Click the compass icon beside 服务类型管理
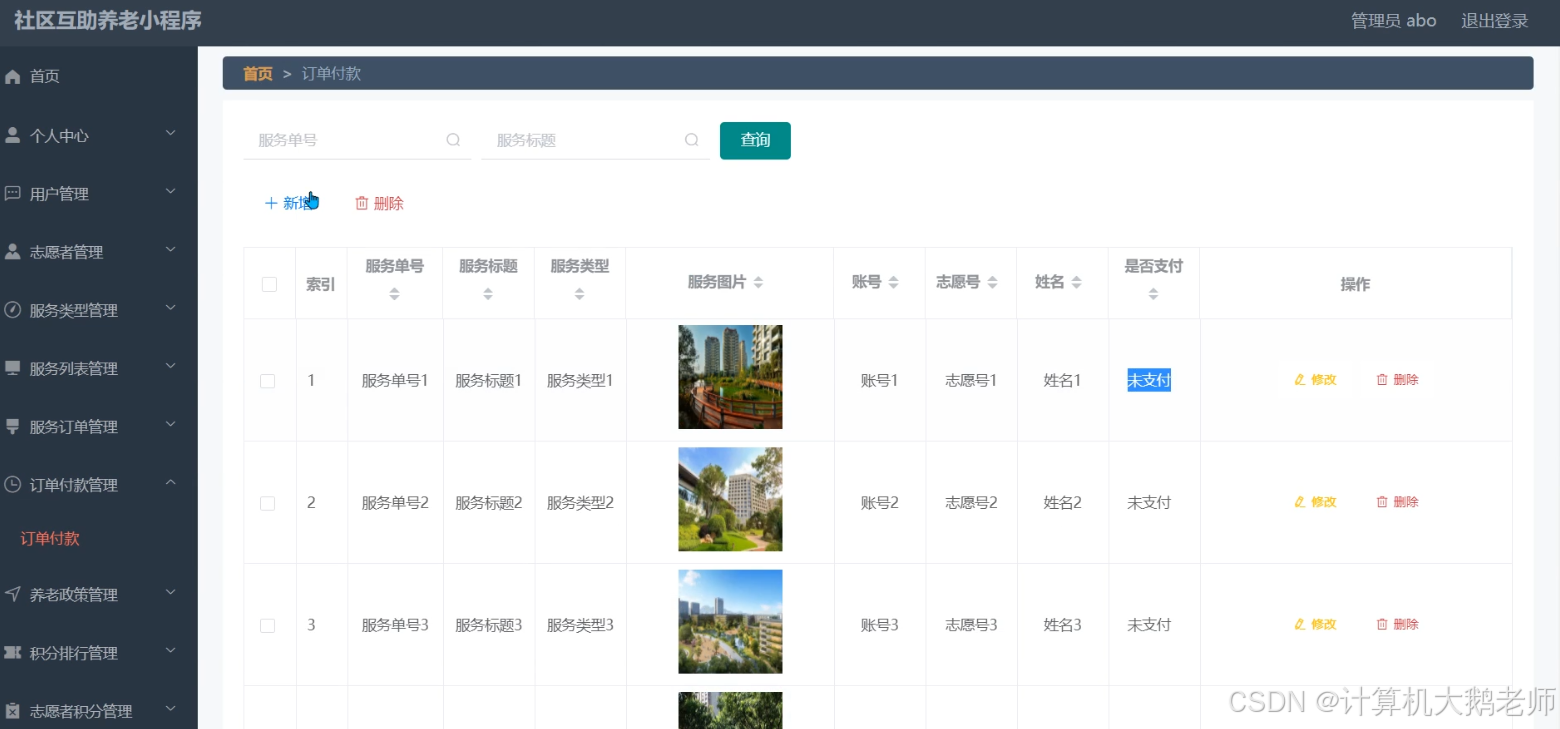 tap(13, 310)
